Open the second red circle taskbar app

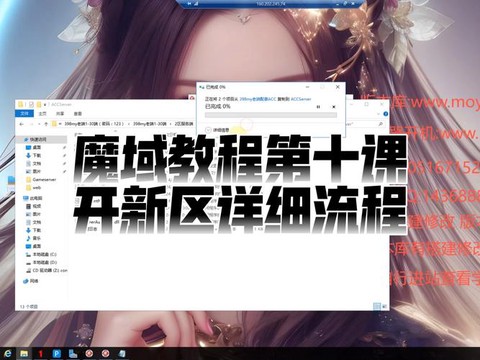tap(105, 354)
